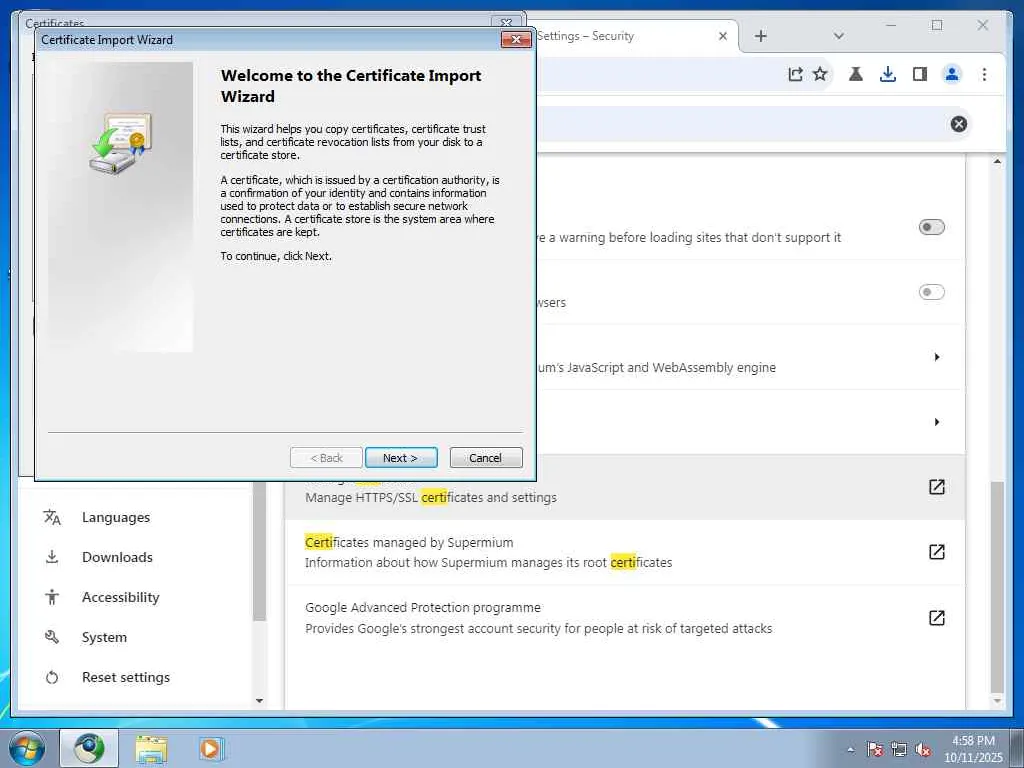Open Windows Explorer from taskbar
1024x768 pixels.
click(x=151, y=748)
